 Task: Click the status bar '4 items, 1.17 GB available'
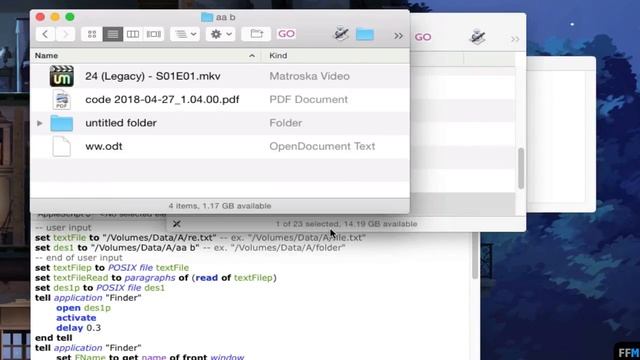220,206
